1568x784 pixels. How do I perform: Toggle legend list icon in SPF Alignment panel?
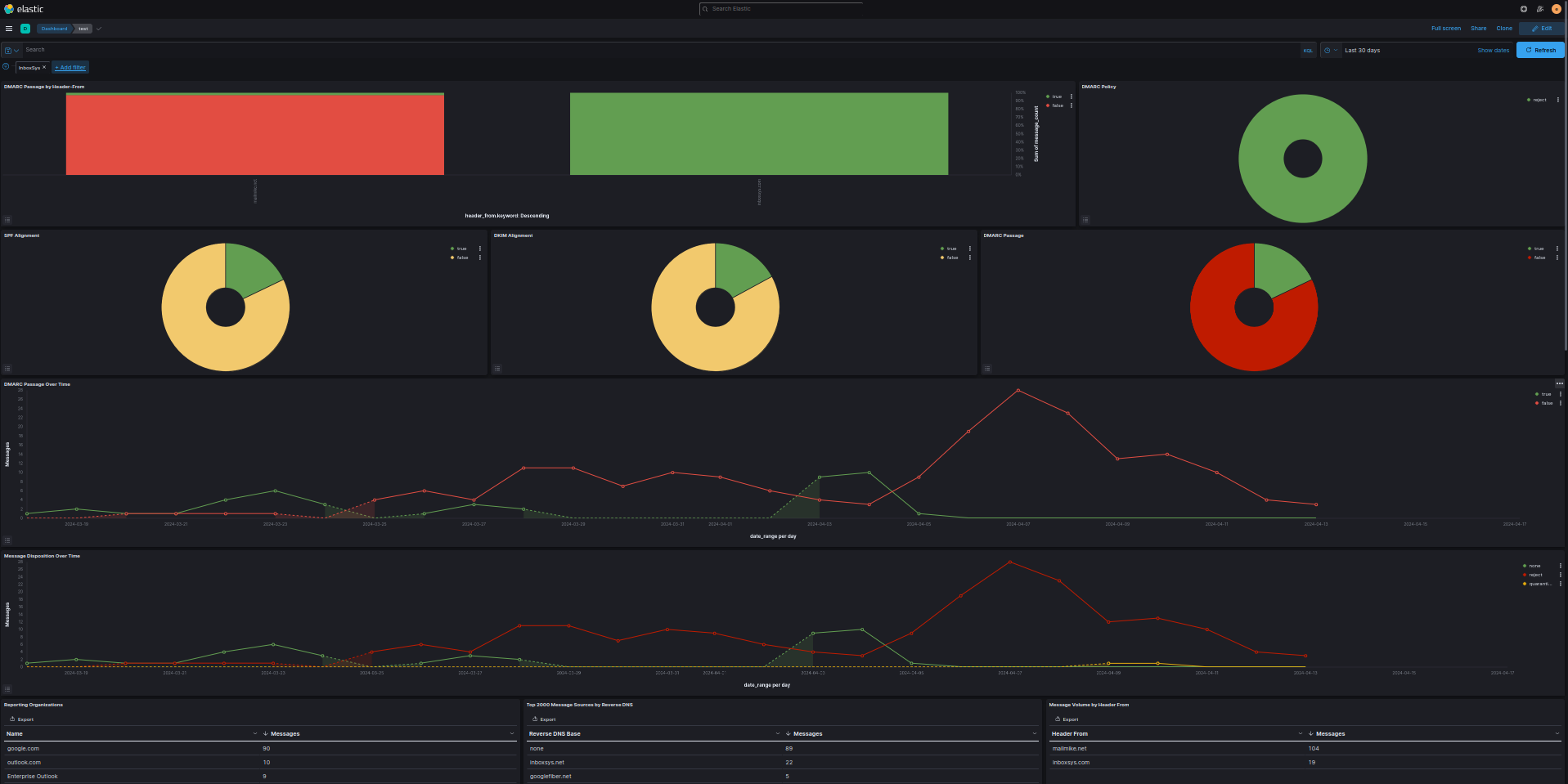(x=7, y=369)
